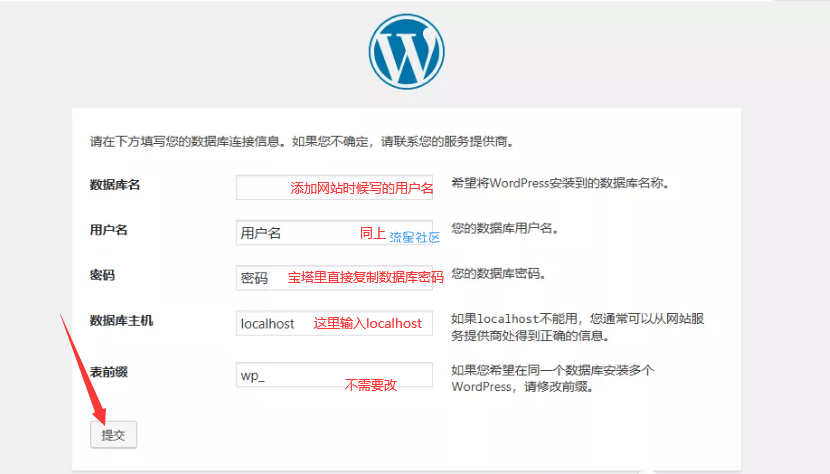The height and width of the screenshot is (474, 830).
Task: Click description 如果localhost不能用
Action: pyautogui.click(x=578, y=327)
